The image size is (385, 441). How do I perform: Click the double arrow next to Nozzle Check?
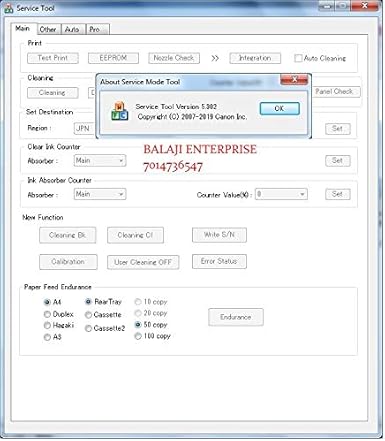click(215, 58)
